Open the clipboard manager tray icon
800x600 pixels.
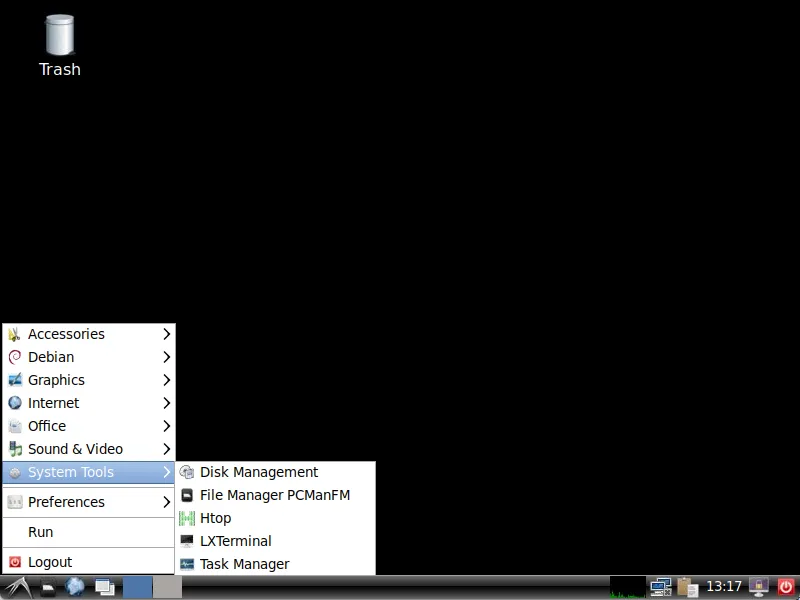tap(687, 587)
